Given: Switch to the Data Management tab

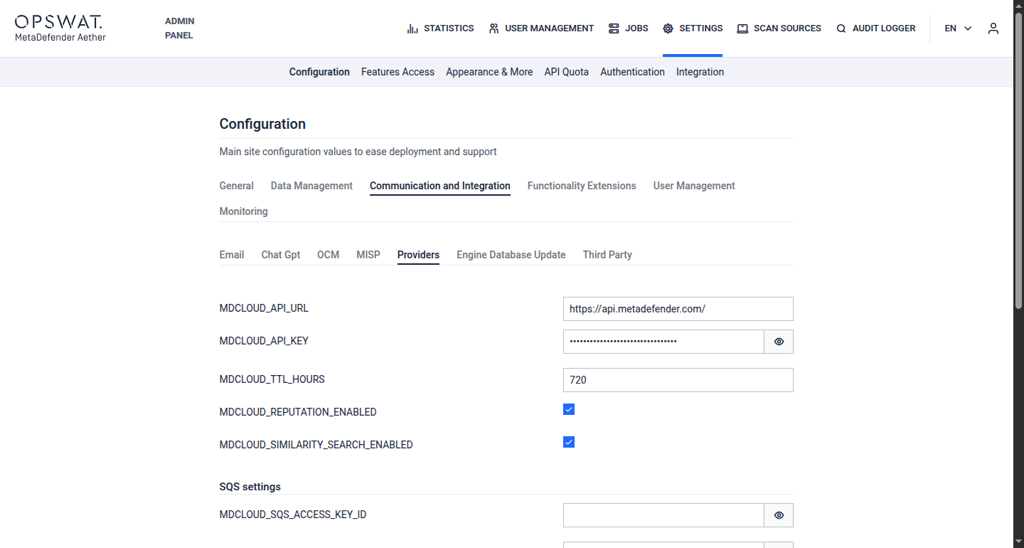Looking at the screenshot, I should pyautogui.click(x=311, y=186).
